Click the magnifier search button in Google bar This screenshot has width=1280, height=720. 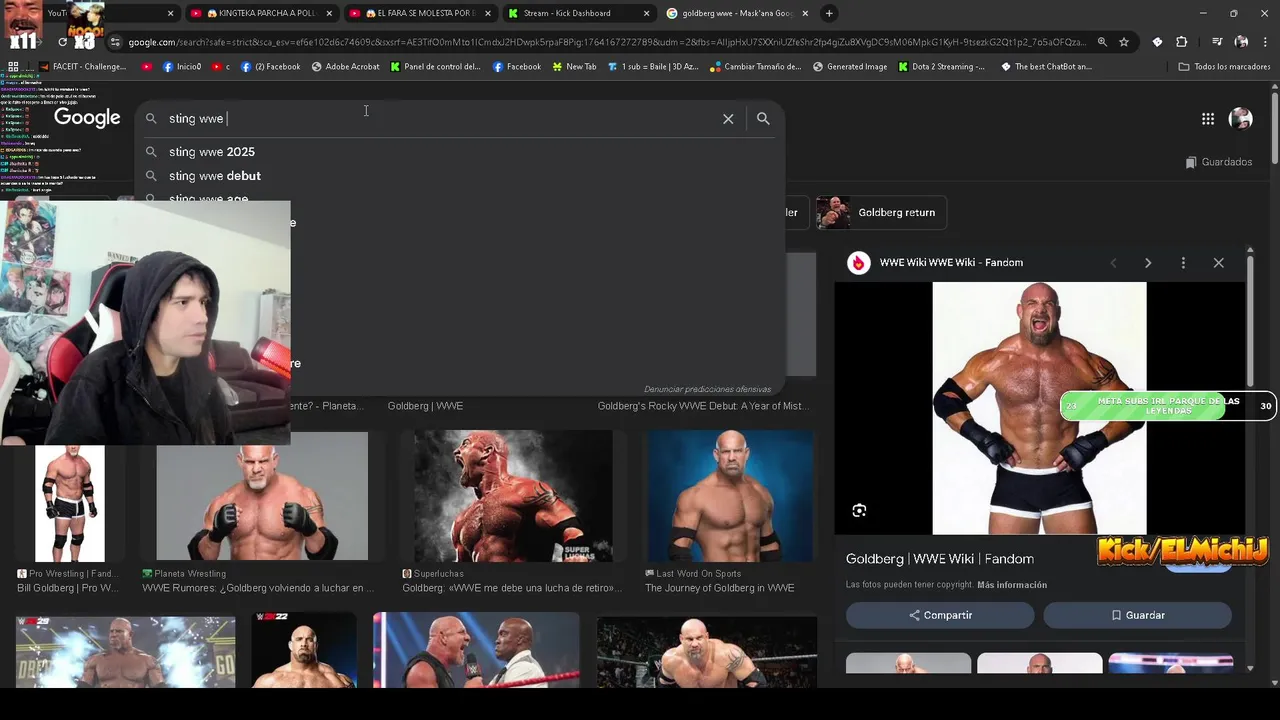[x=763, y=118]
